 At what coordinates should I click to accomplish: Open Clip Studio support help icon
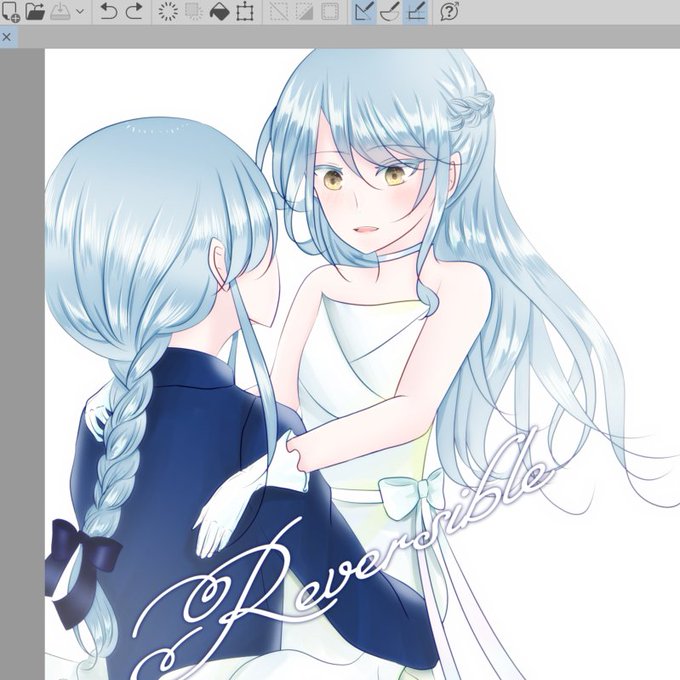(x=449, y=12)
